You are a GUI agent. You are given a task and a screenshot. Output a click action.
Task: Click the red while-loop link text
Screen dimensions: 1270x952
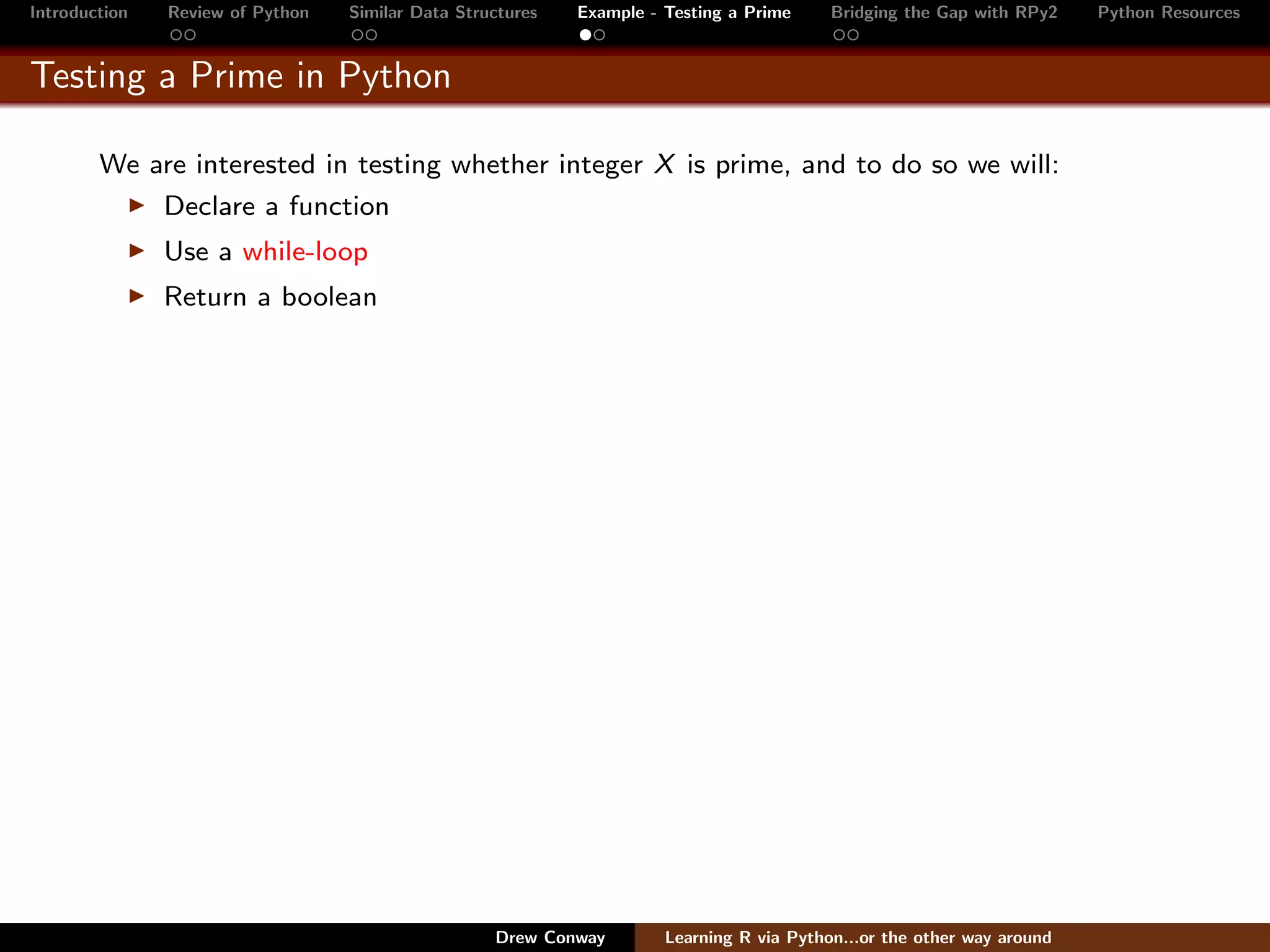tap(305, 252)
